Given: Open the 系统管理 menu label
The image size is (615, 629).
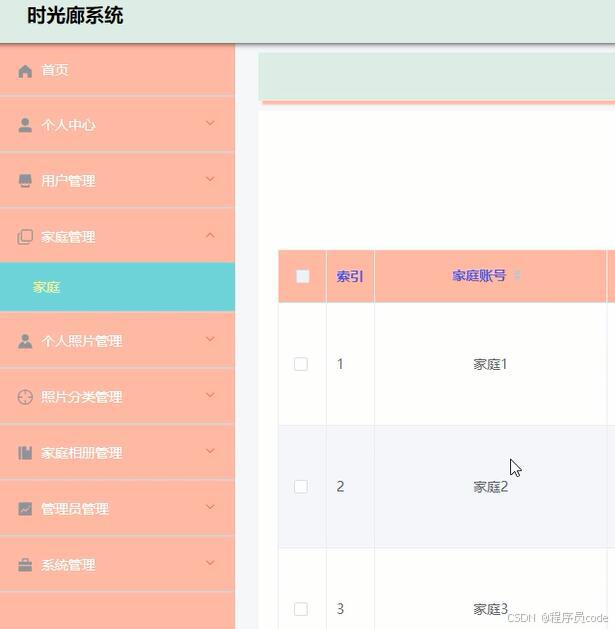Looking at the screenshot, I should pos(68,565).
